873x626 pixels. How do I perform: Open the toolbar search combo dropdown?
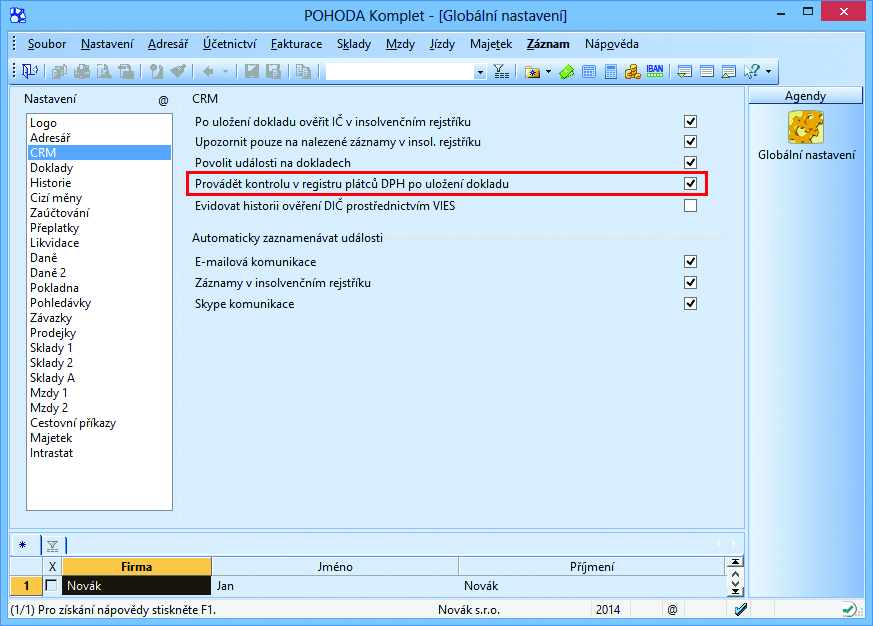[480, 72]
